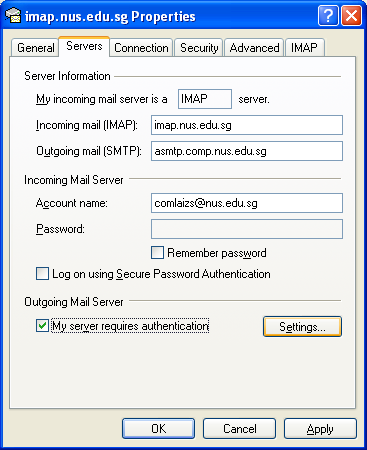Screen dimensions: 367x450
Task: Click the Account name text field
Action: click(247, 203)
